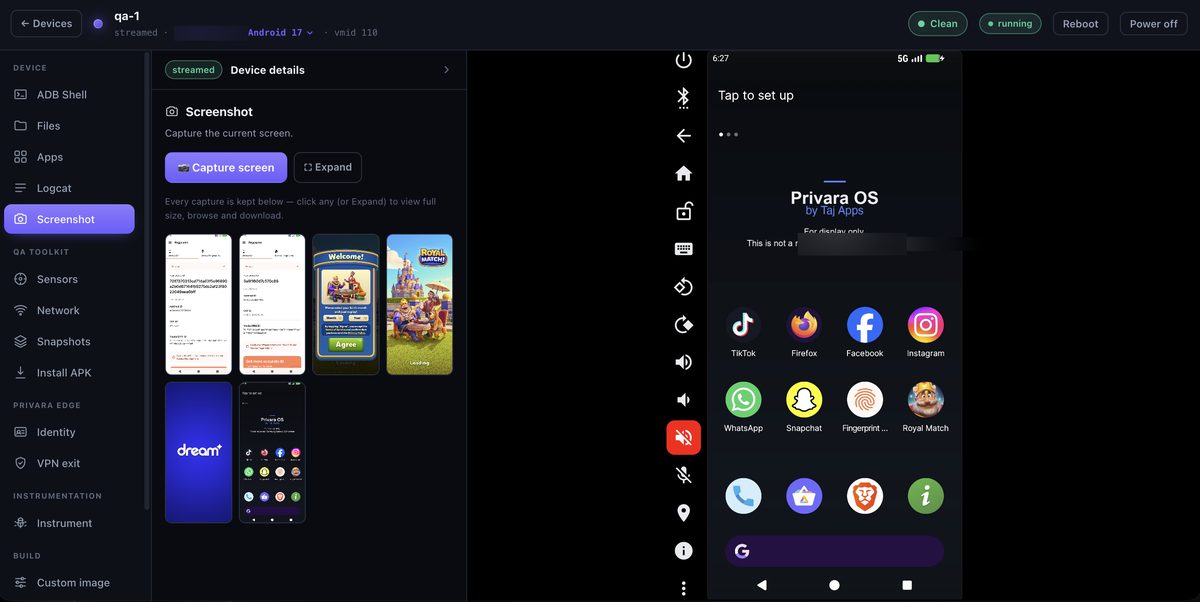Toggle the microphone mute icon
The height and width of the screenshot is (602, 1200).
pyautogui.click(x=684, y=475)
